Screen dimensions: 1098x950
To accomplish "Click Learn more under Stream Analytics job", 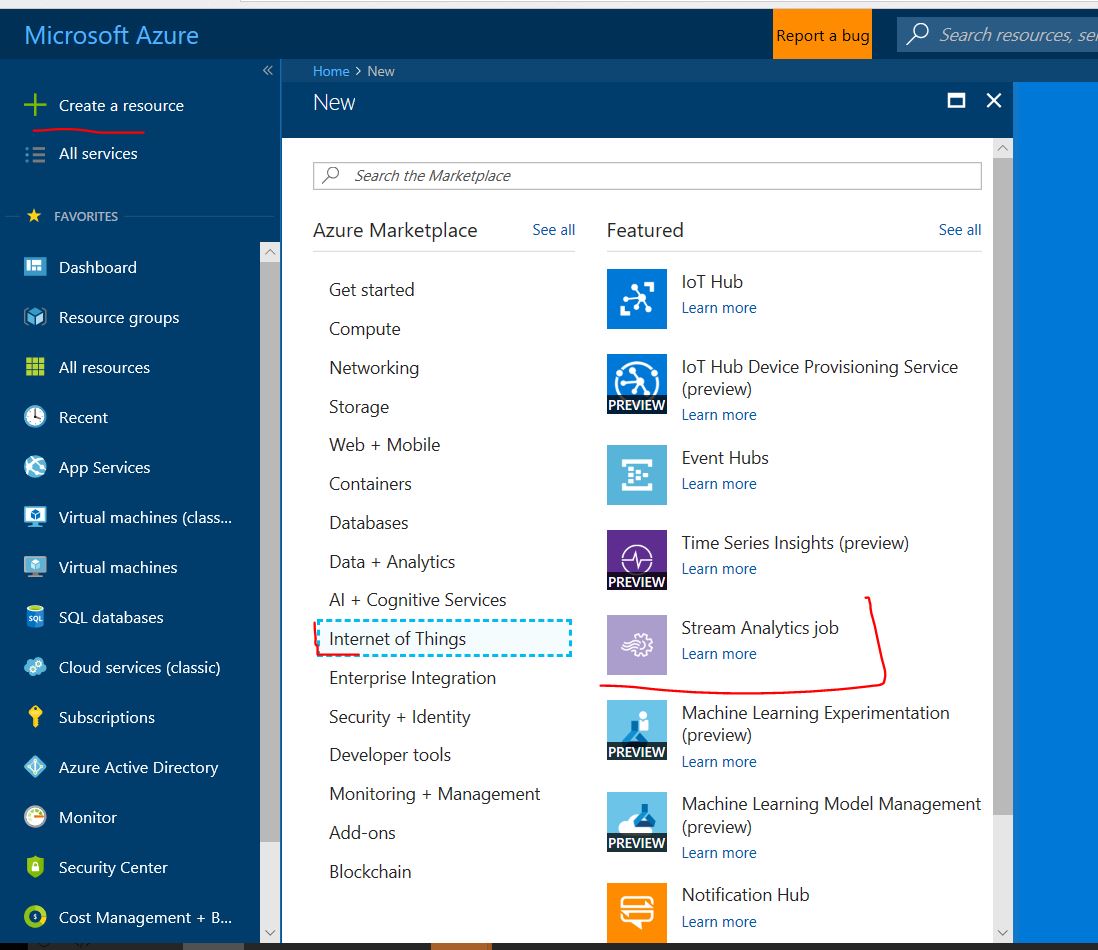I will click(x=719, y=654).
